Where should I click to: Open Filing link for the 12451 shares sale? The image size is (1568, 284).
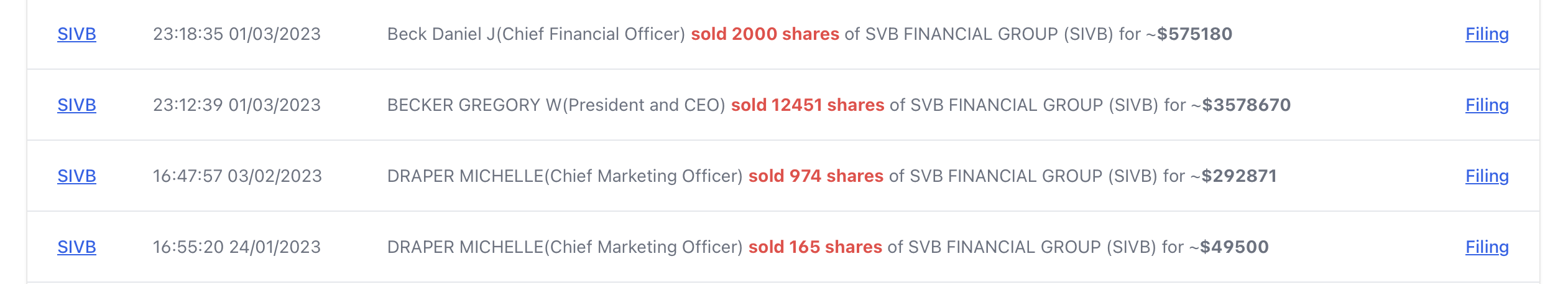point(1487,105)
